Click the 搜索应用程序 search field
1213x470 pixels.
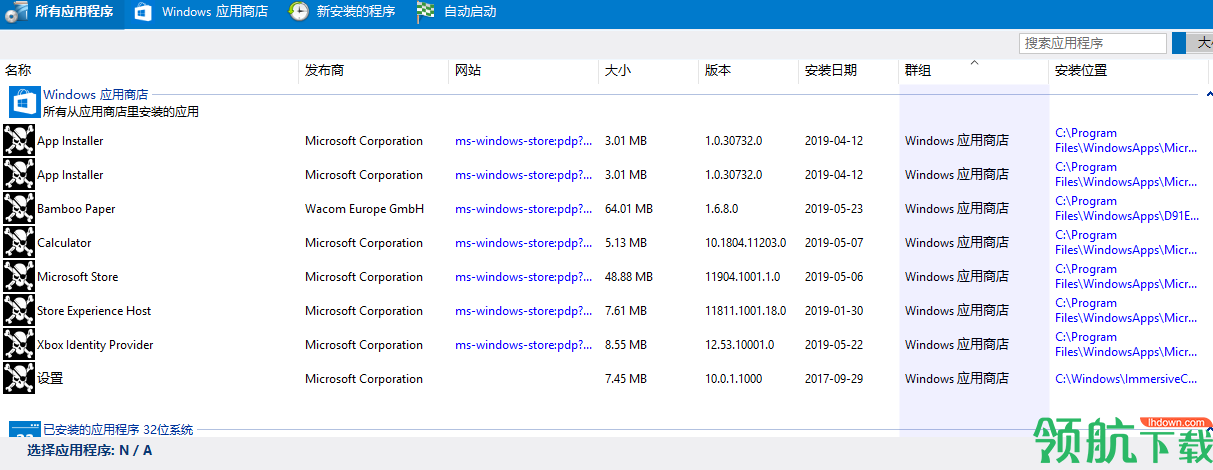(x=1093, y=43)
